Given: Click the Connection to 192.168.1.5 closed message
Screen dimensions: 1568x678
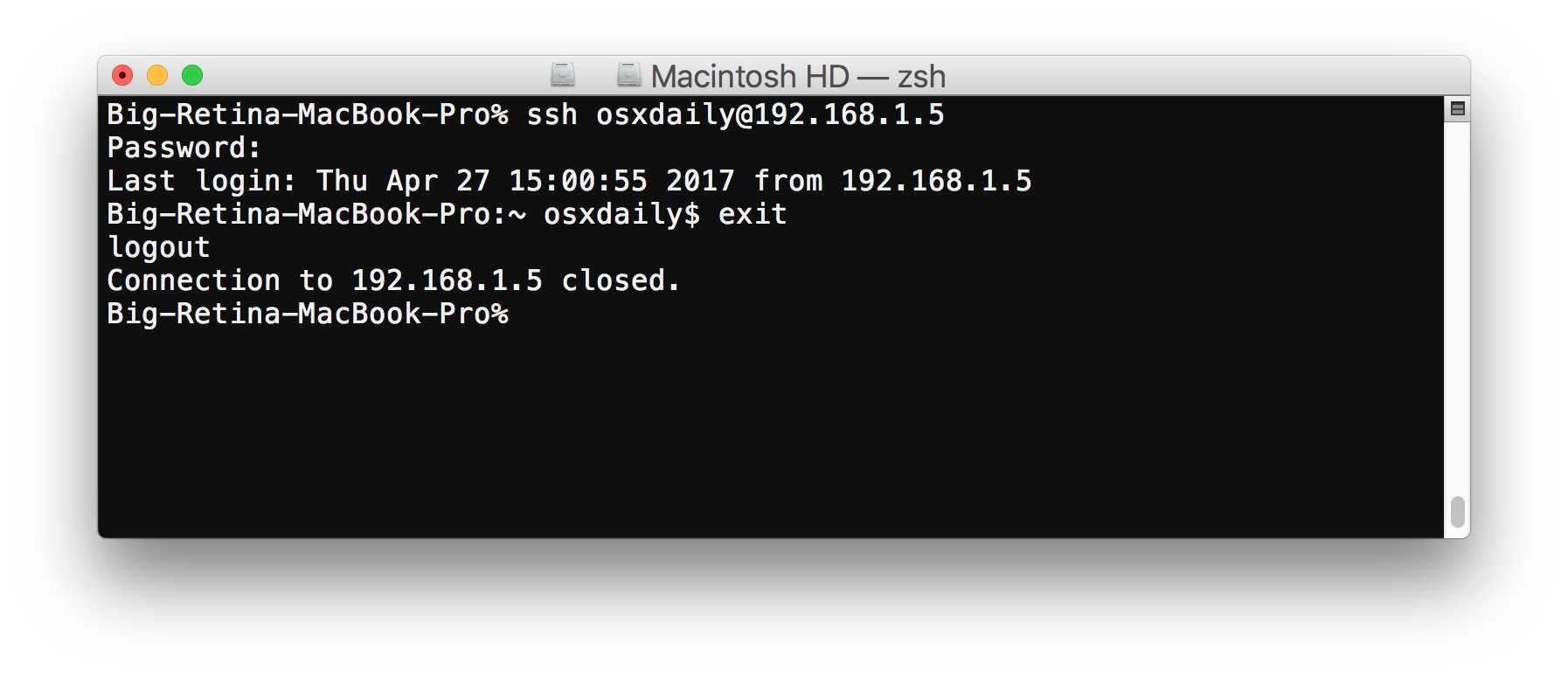Looking at the screenshot, I should coord(393,280).
